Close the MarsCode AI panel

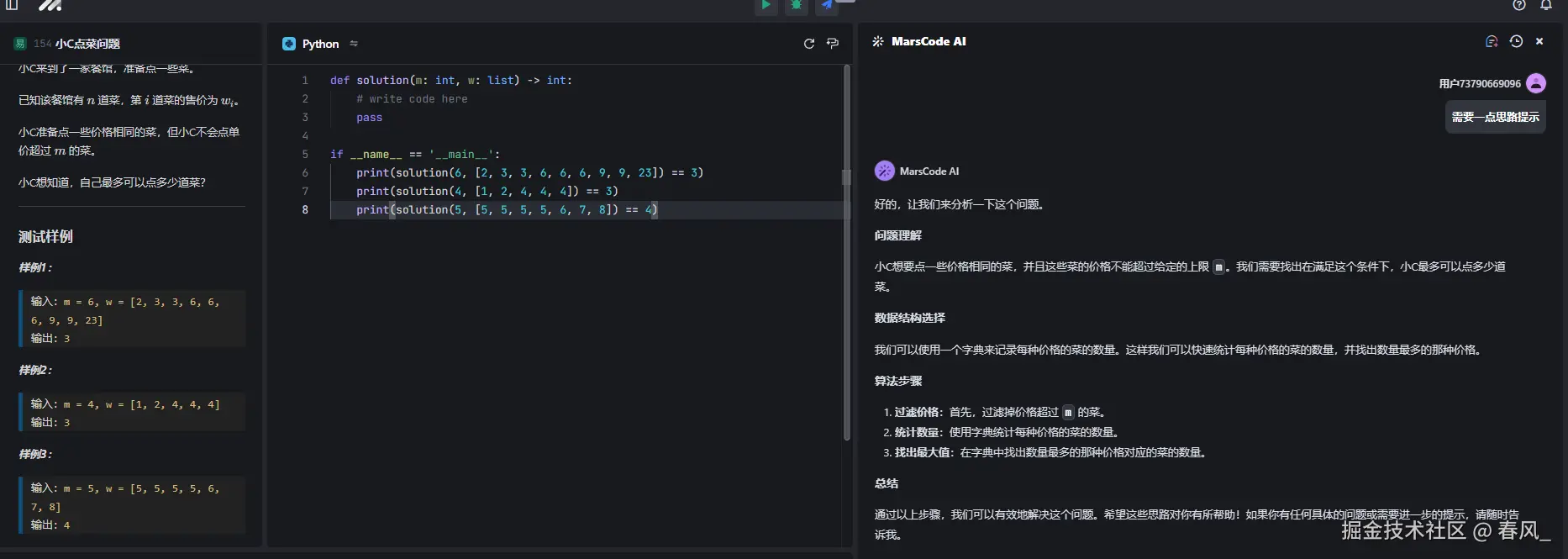point(1539,41)
